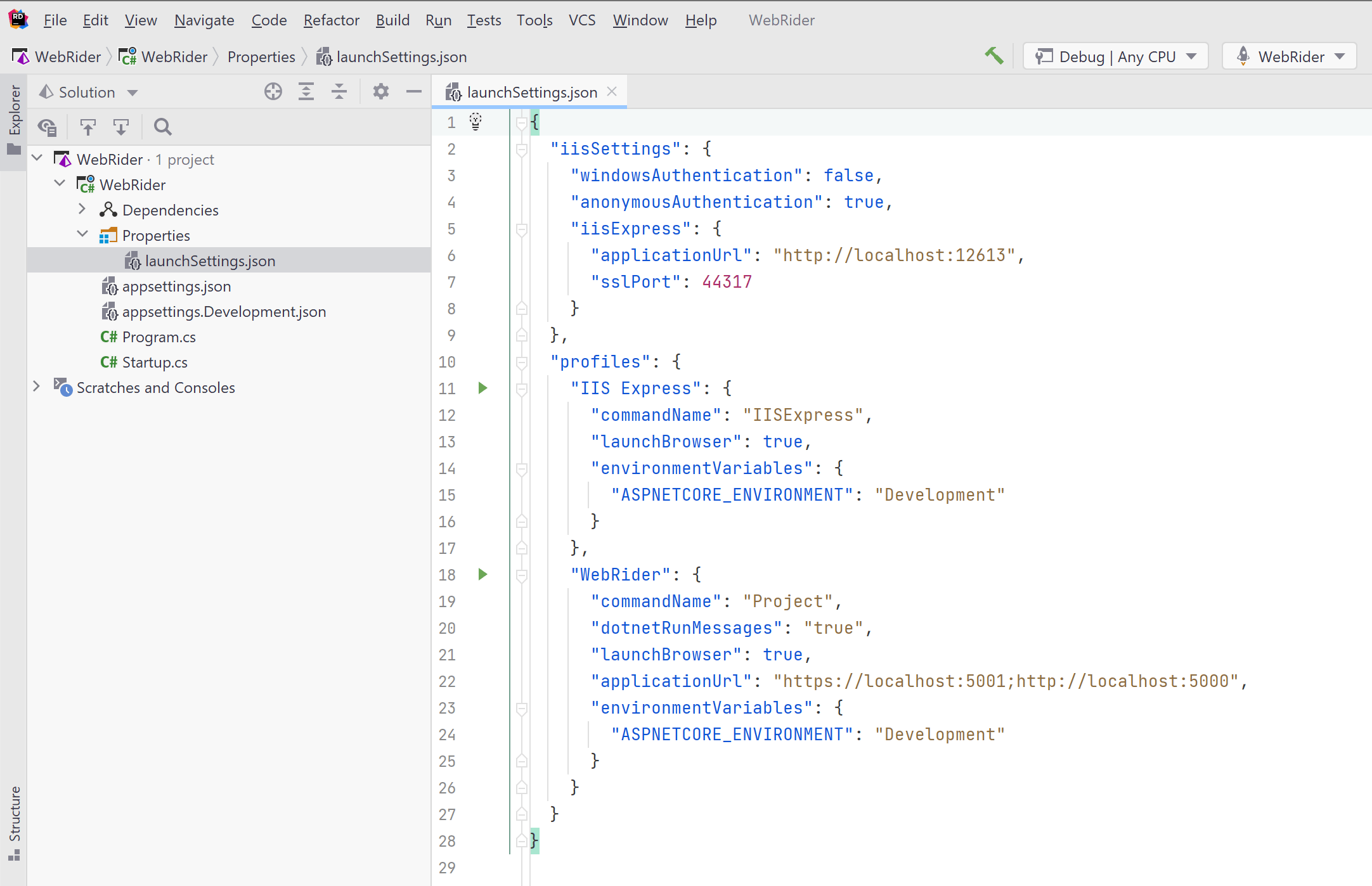Viewport: 1372px width, 886px height.
Task: Click the Expand All icon in Solution panel
Action: (306, 91)
